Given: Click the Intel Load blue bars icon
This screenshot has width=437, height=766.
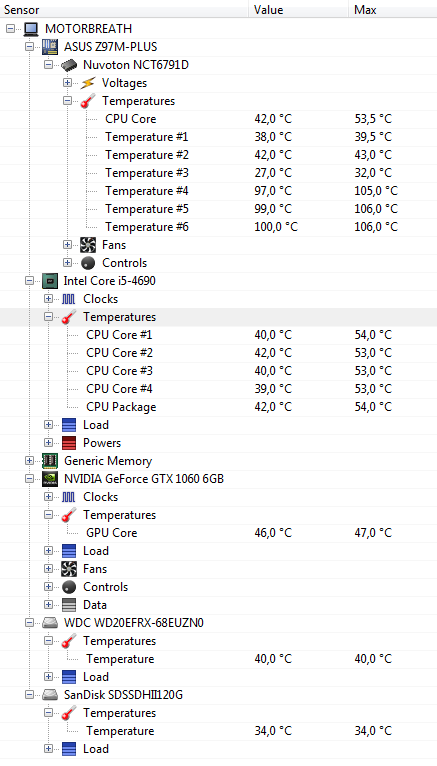Looking at the screenshot, I should (69, 425).
